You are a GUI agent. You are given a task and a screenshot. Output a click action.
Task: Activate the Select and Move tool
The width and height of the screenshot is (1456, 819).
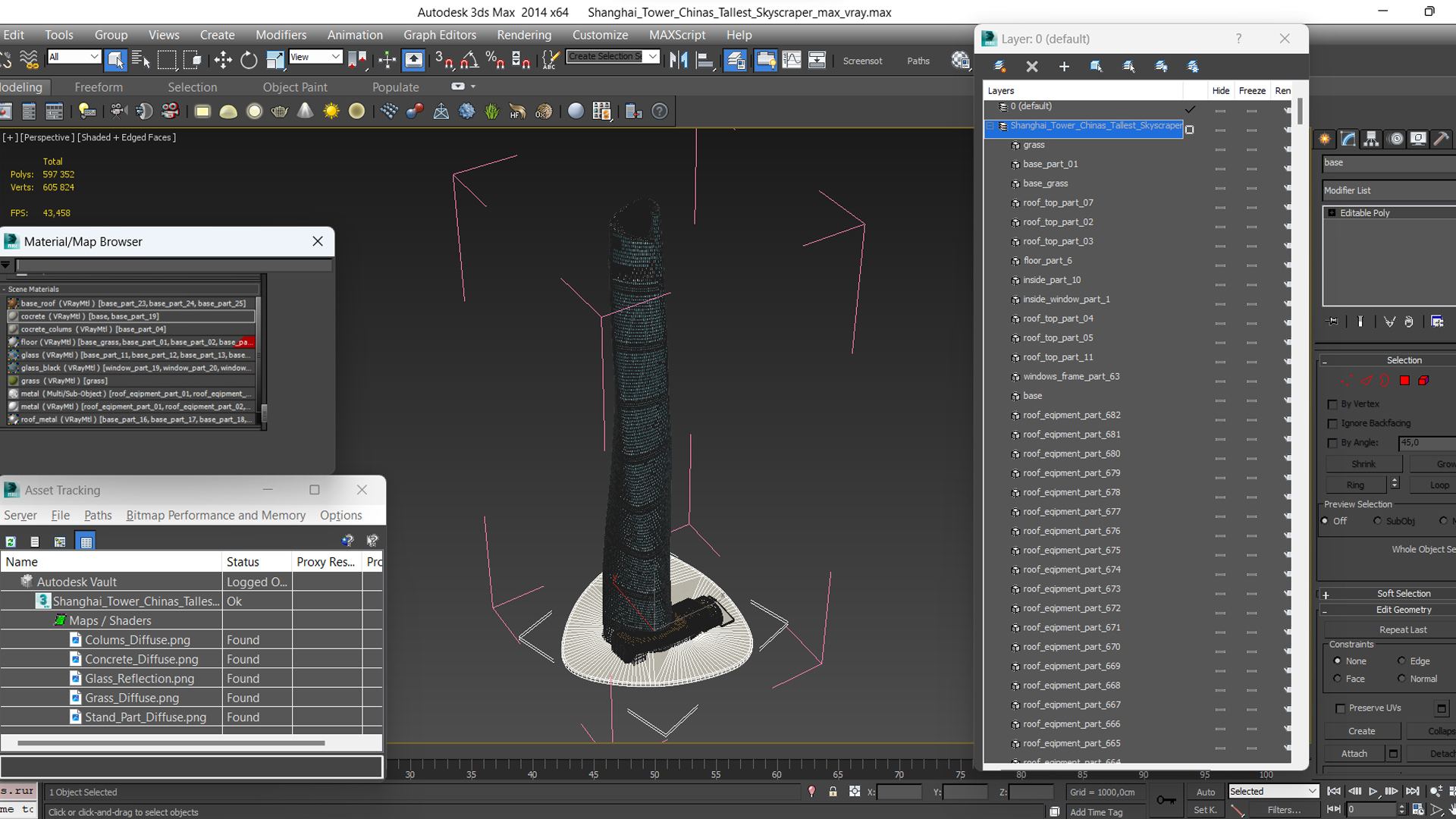[223, 60]
